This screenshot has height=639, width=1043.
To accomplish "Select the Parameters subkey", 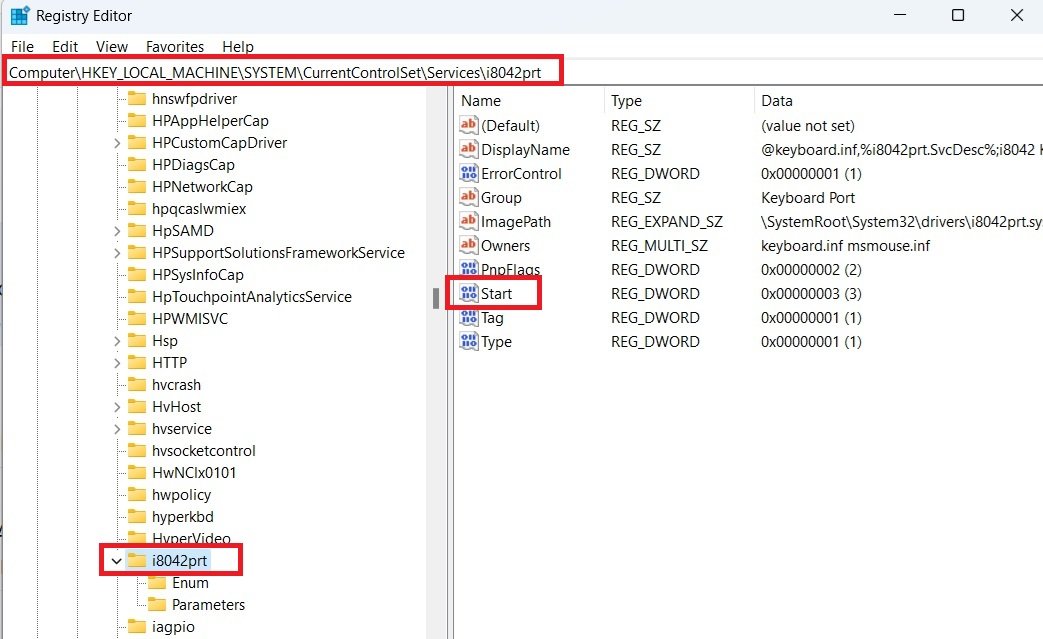I will click(x=207, y=604).
